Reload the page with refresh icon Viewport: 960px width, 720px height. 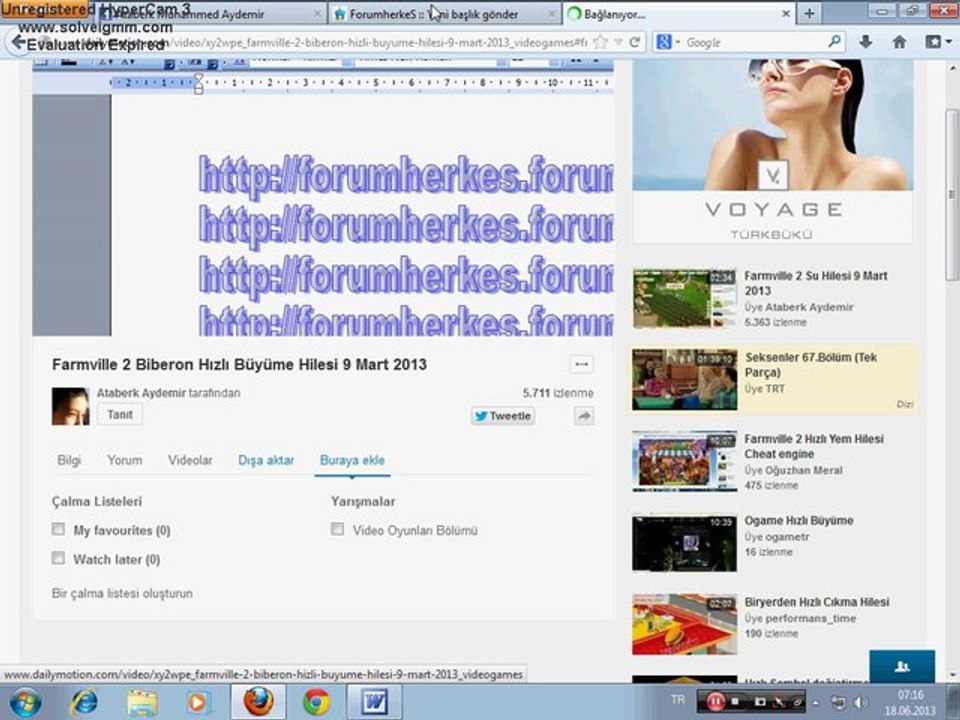[635, 42]
